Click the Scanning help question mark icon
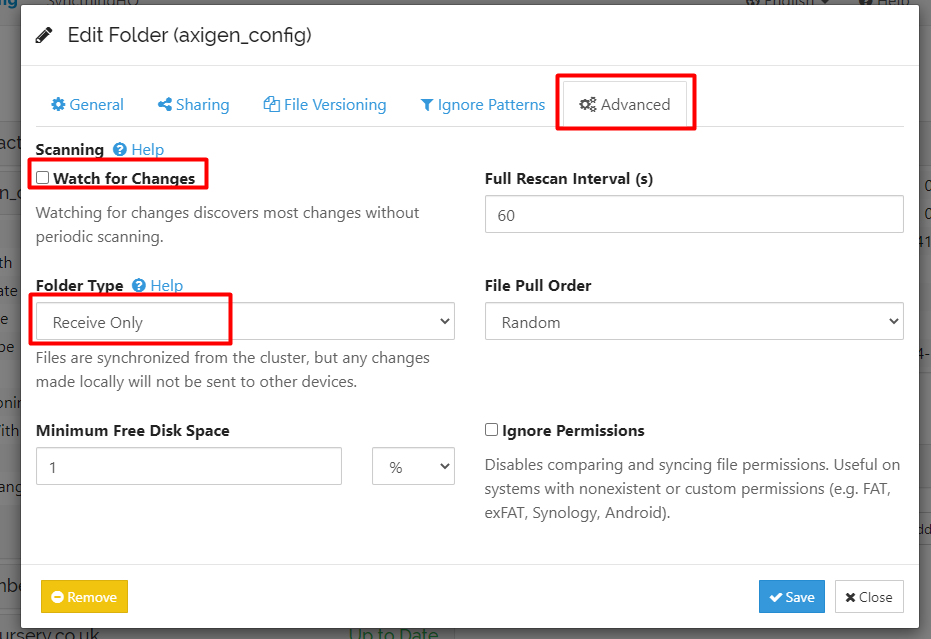 (120, 150)
